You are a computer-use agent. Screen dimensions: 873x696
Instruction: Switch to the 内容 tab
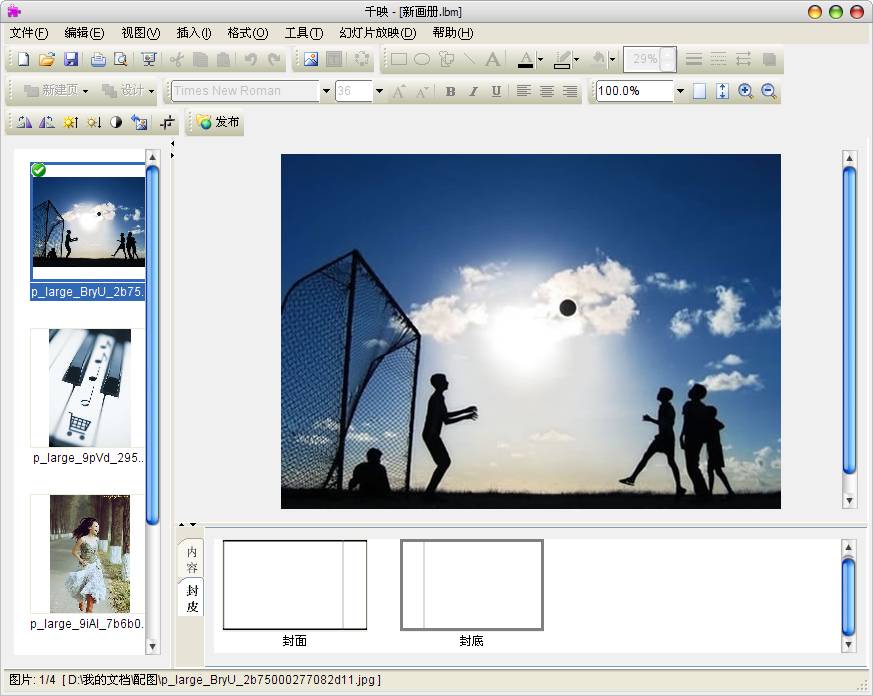[191, 560]
